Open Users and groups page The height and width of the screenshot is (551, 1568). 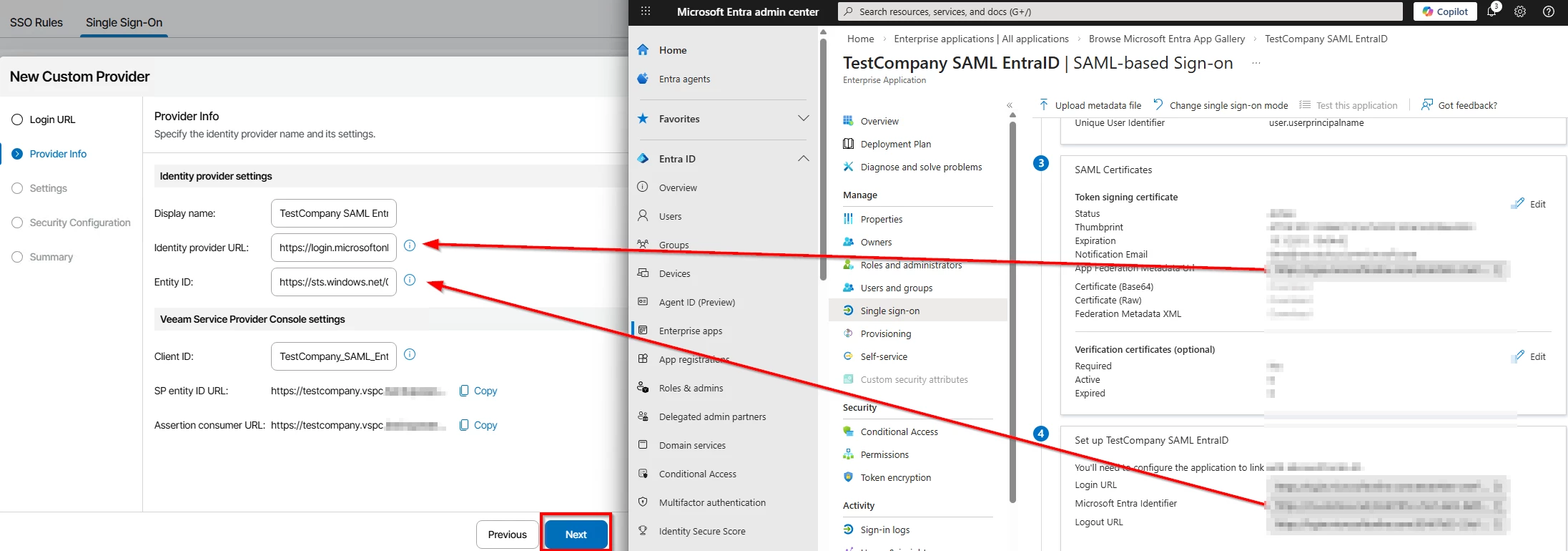(896, 288)
